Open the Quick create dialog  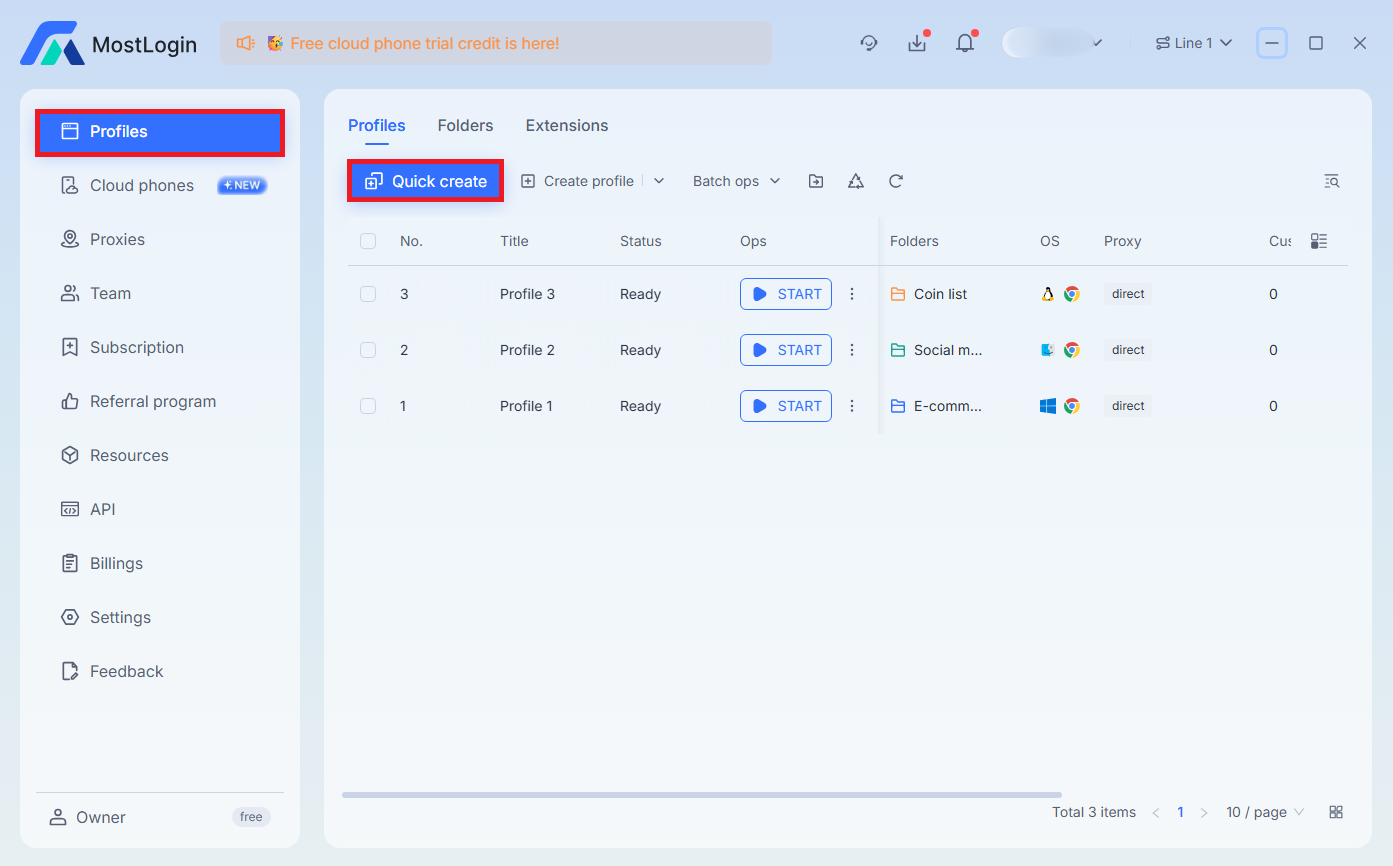[424, 181]
